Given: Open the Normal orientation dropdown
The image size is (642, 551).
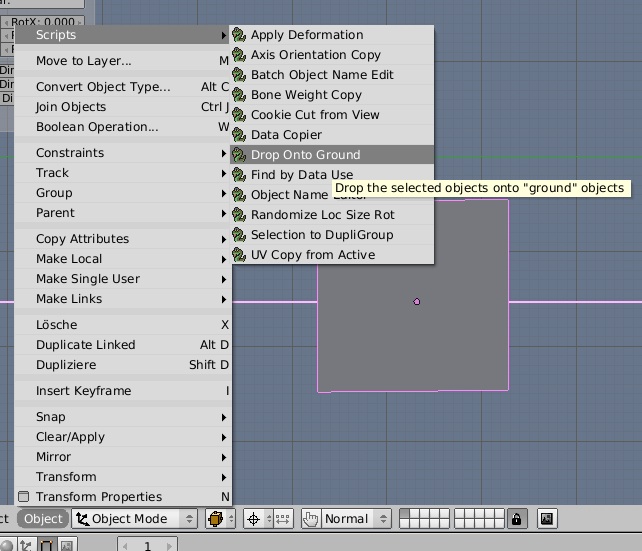Looking at the screenshot, I should (x=356, y=519).
